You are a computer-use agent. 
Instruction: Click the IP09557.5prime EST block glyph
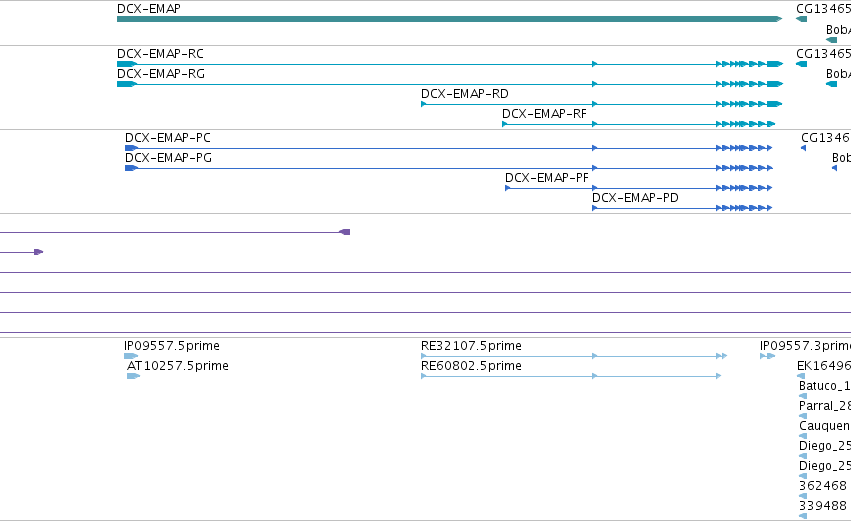pyautogui.click(x=131, y=356)
